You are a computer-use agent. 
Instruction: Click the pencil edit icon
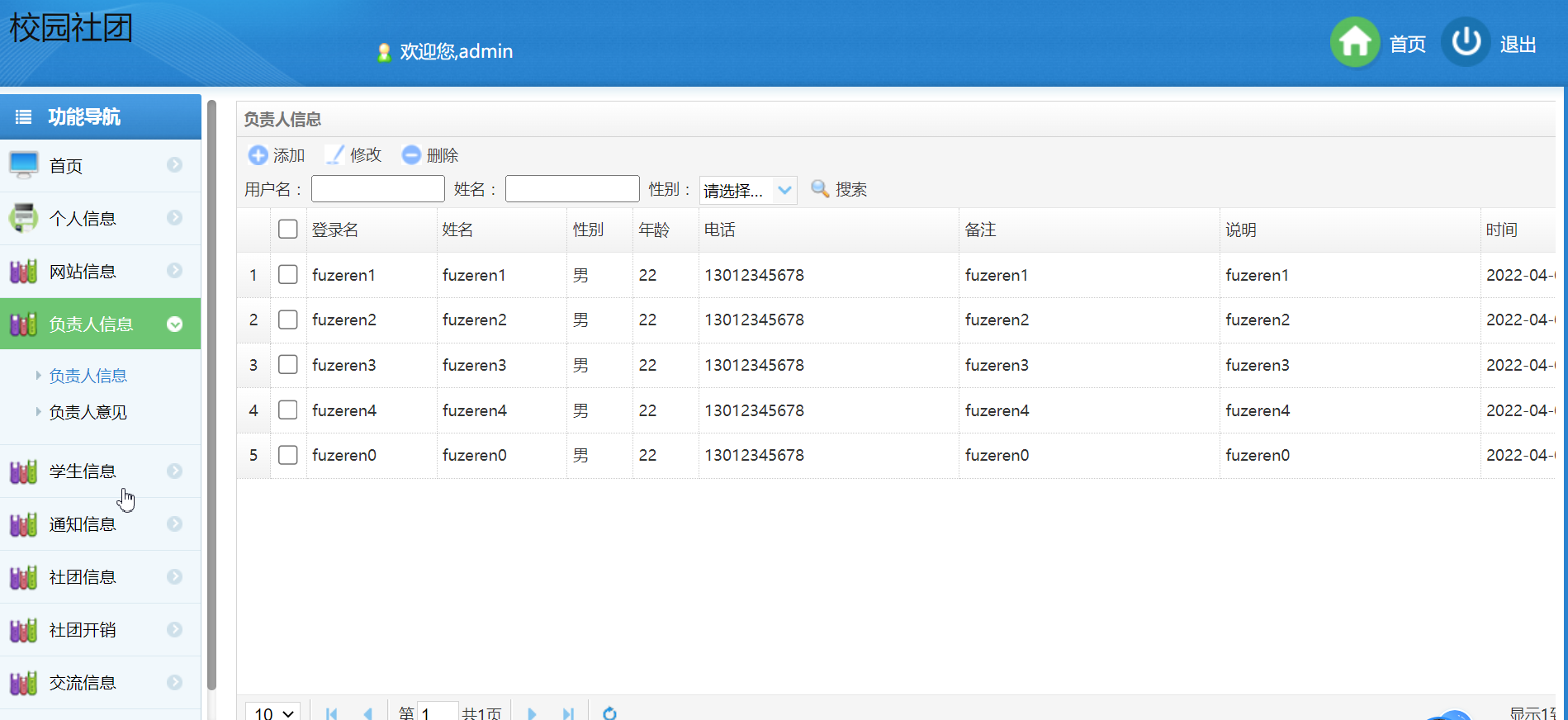pos(334,155)
